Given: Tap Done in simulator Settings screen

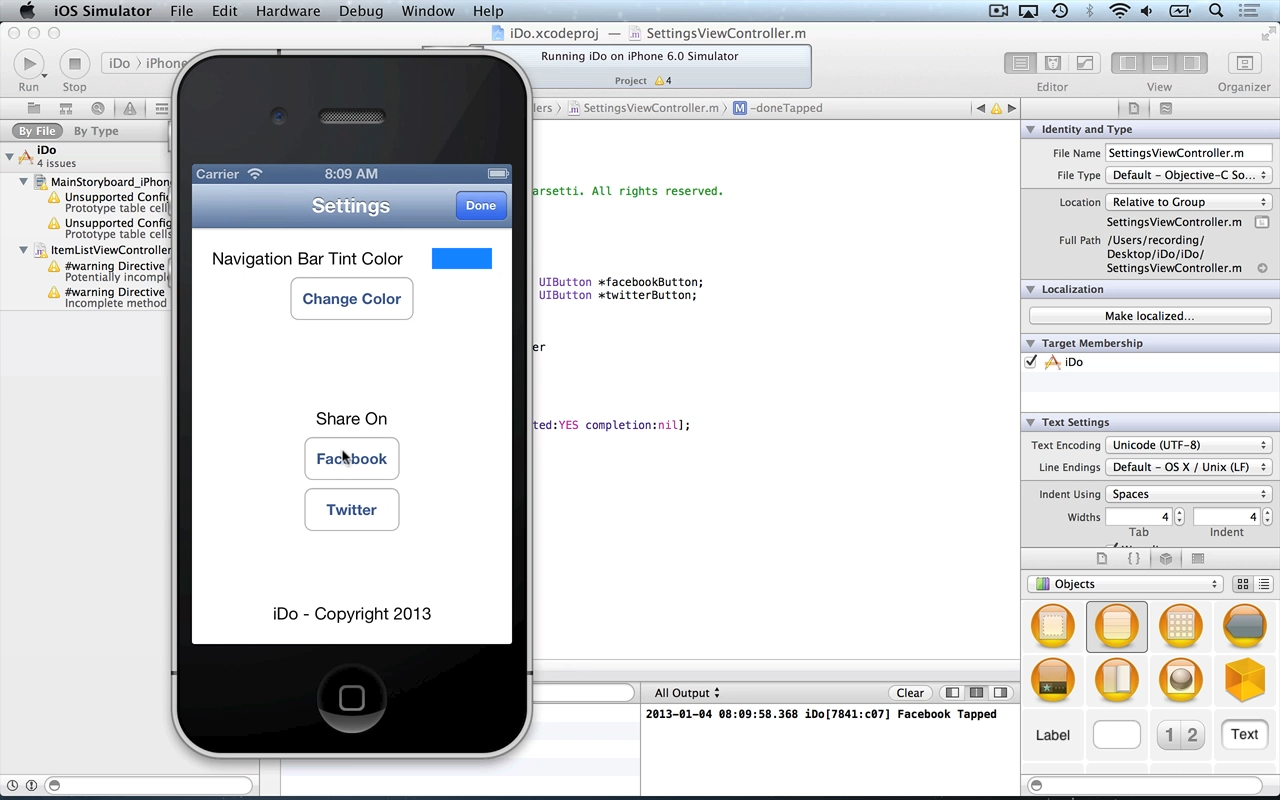Looking at the screenshot, I should 481,205.
